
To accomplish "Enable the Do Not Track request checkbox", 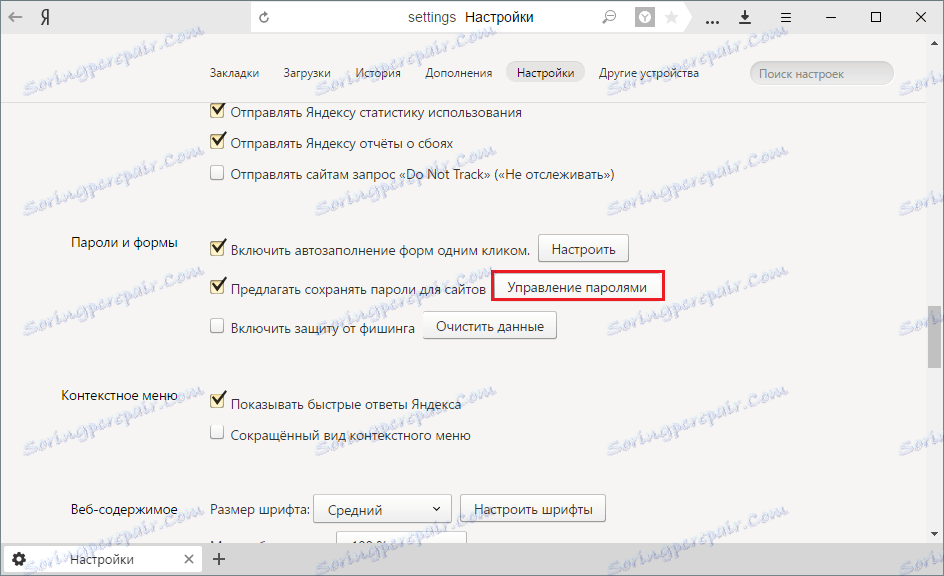I will click(217, 173).
